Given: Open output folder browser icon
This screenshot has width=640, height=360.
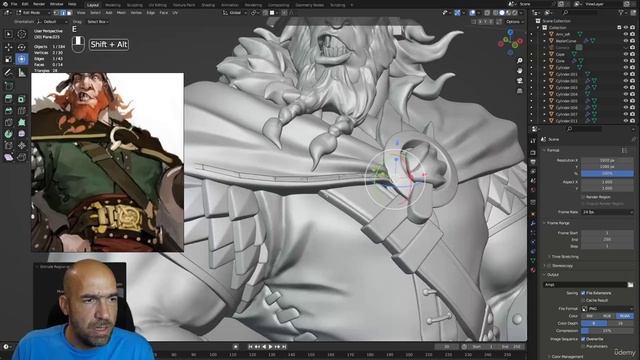Looking at the screenshot, I should [631, 284].
